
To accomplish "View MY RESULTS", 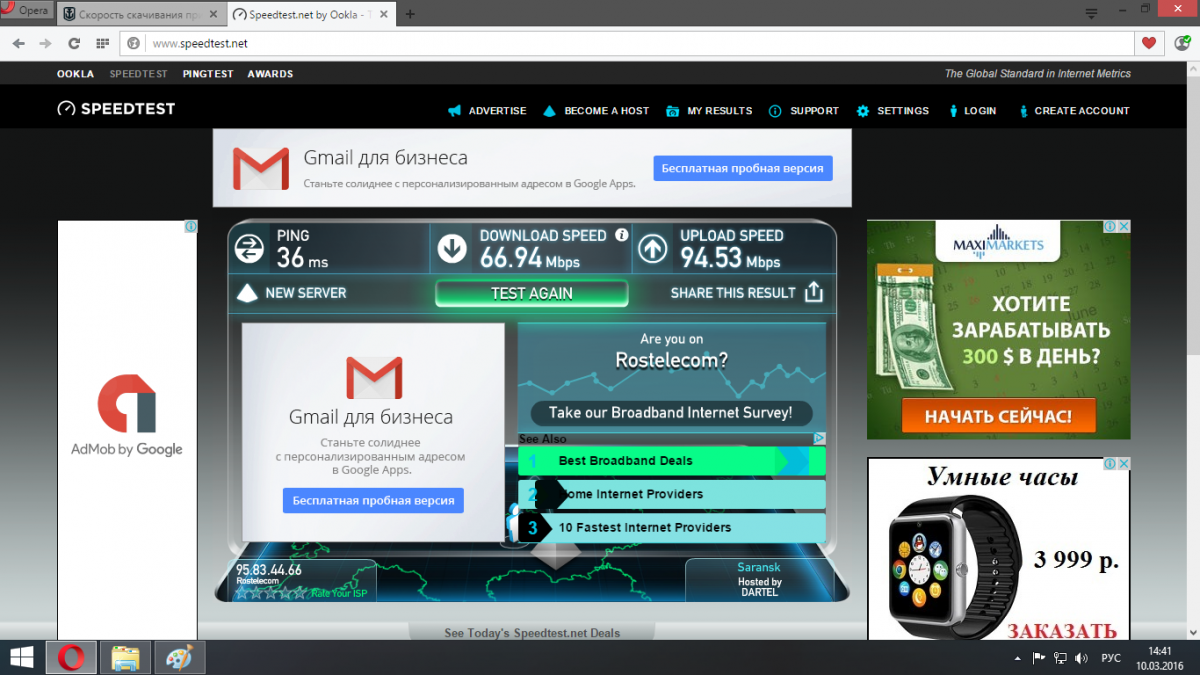I will (709, 111).
